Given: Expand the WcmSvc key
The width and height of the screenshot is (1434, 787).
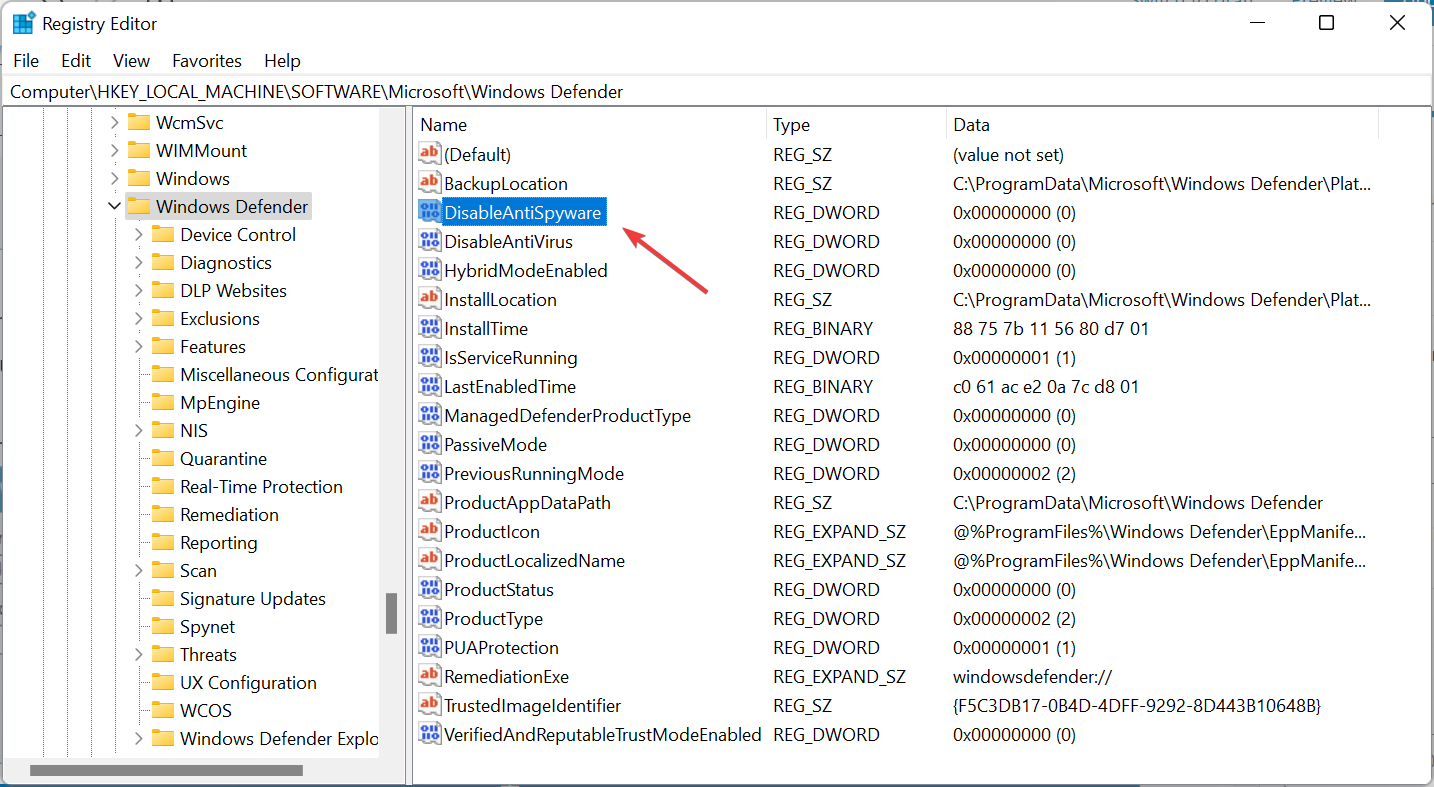Looking at the screenshot, I should coord(114,122).
